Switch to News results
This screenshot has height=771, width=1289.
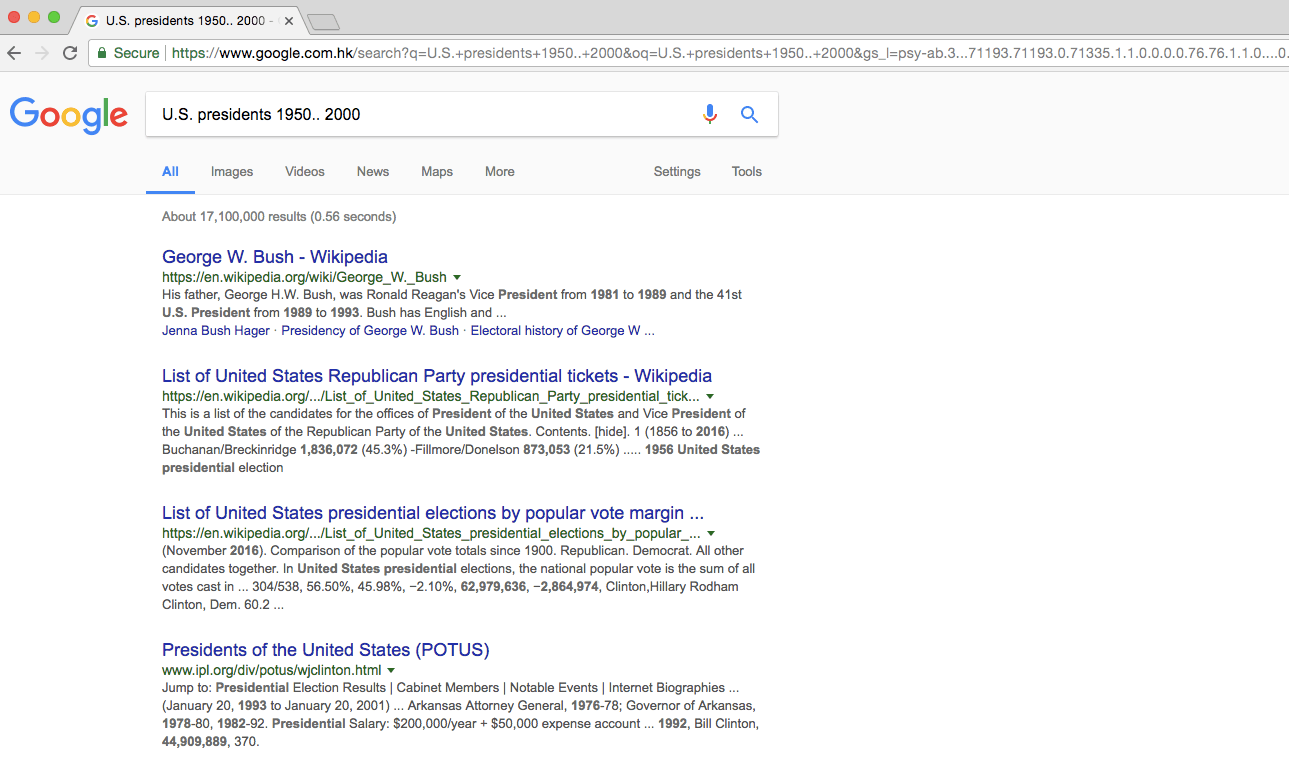[373, 172]
